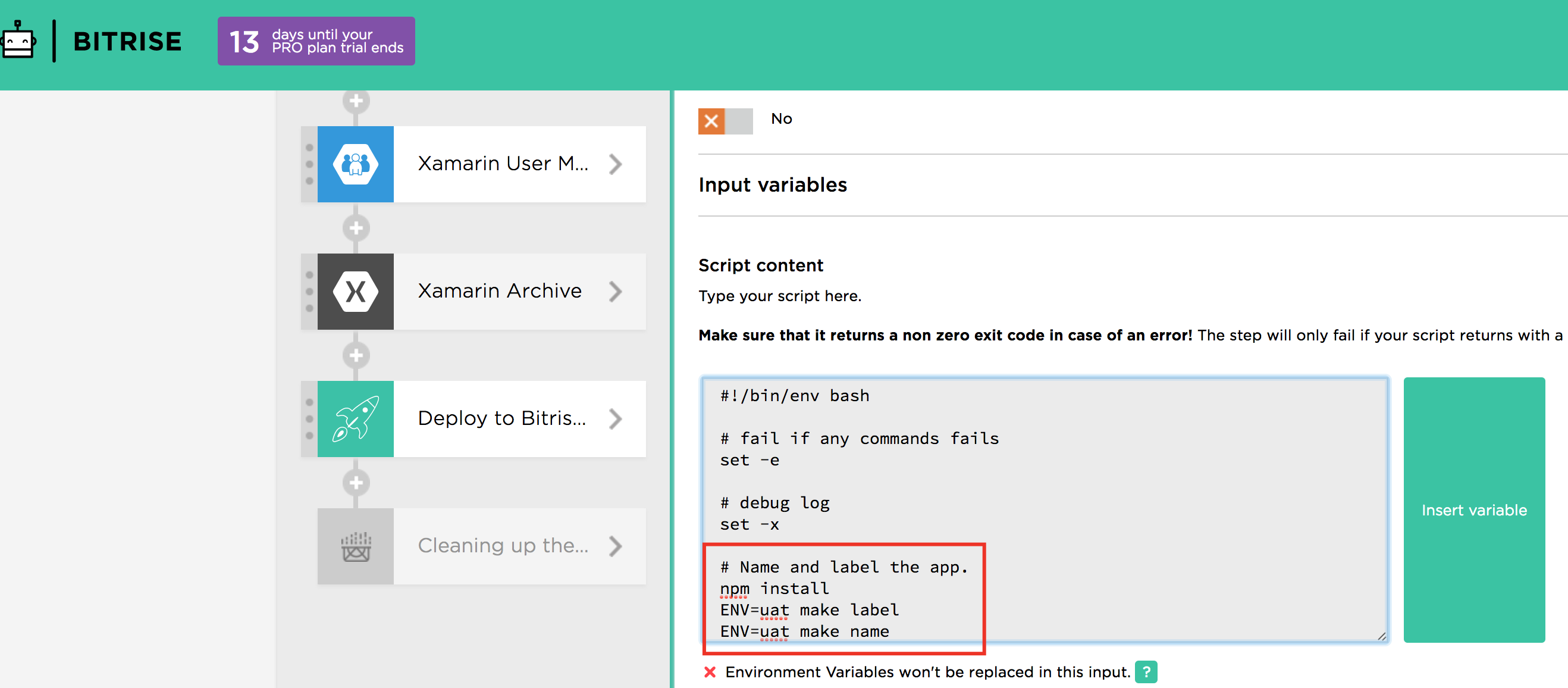Expand the Xamarin Archive step chevron
Screen dimensions: 1568x688
click(x=616, y=291)
